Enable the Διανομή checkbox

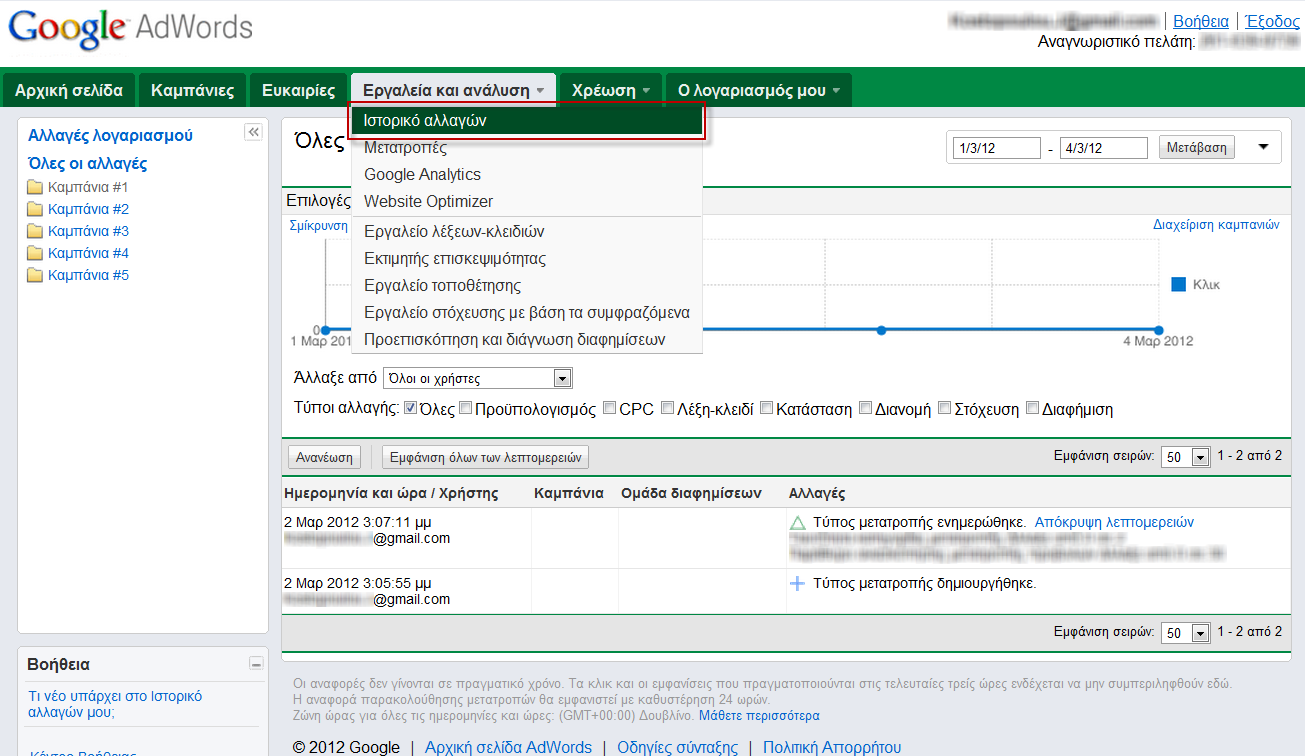[x=865, y=408]
